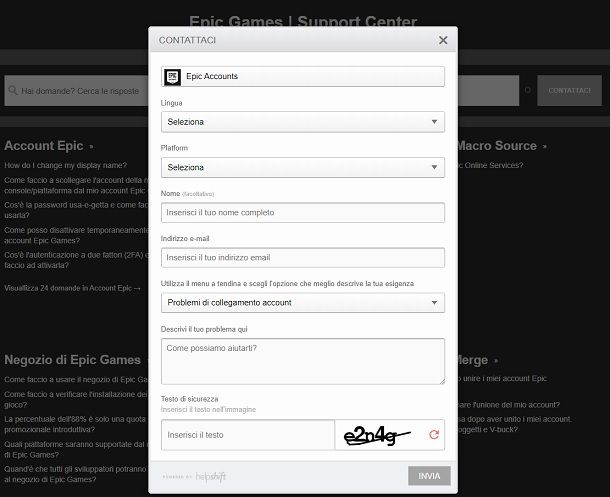The image size is (610, 497).
Task: Click the Indirizzo e-mail label
Action: (x=185, y=238)
